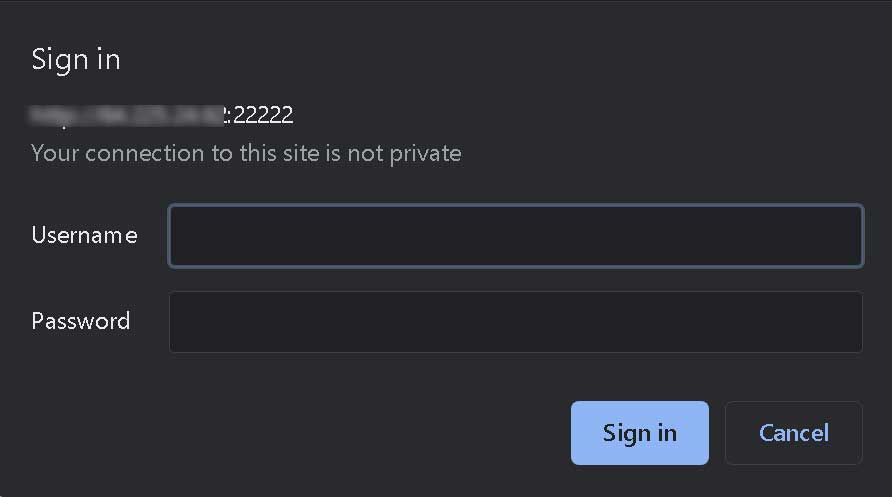Select the highlighted Username entry box
Viewport: 892px width, 497px height.
click(x=515, y=236)
